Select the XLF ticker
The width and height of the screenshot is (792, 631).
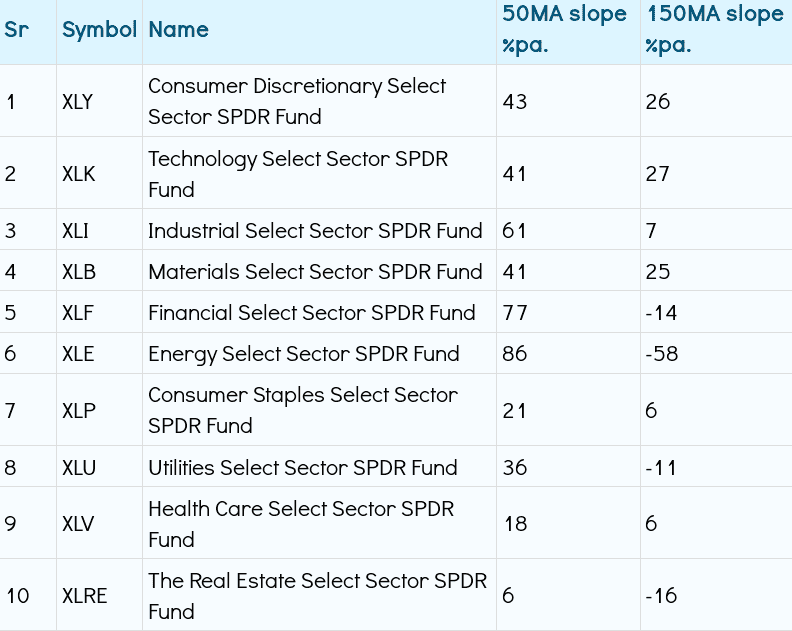[x=78, y=313]
